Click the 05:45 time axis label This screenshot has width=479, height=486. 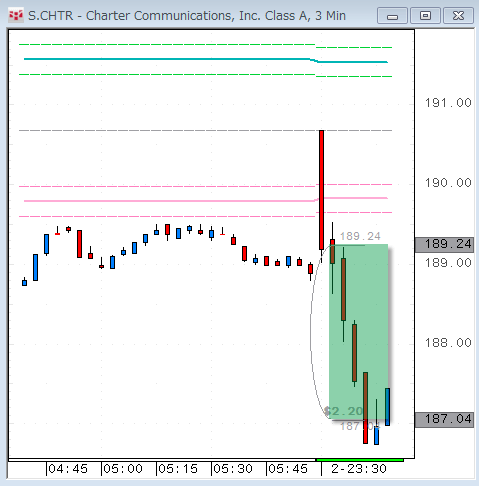[x=288, y=469]
